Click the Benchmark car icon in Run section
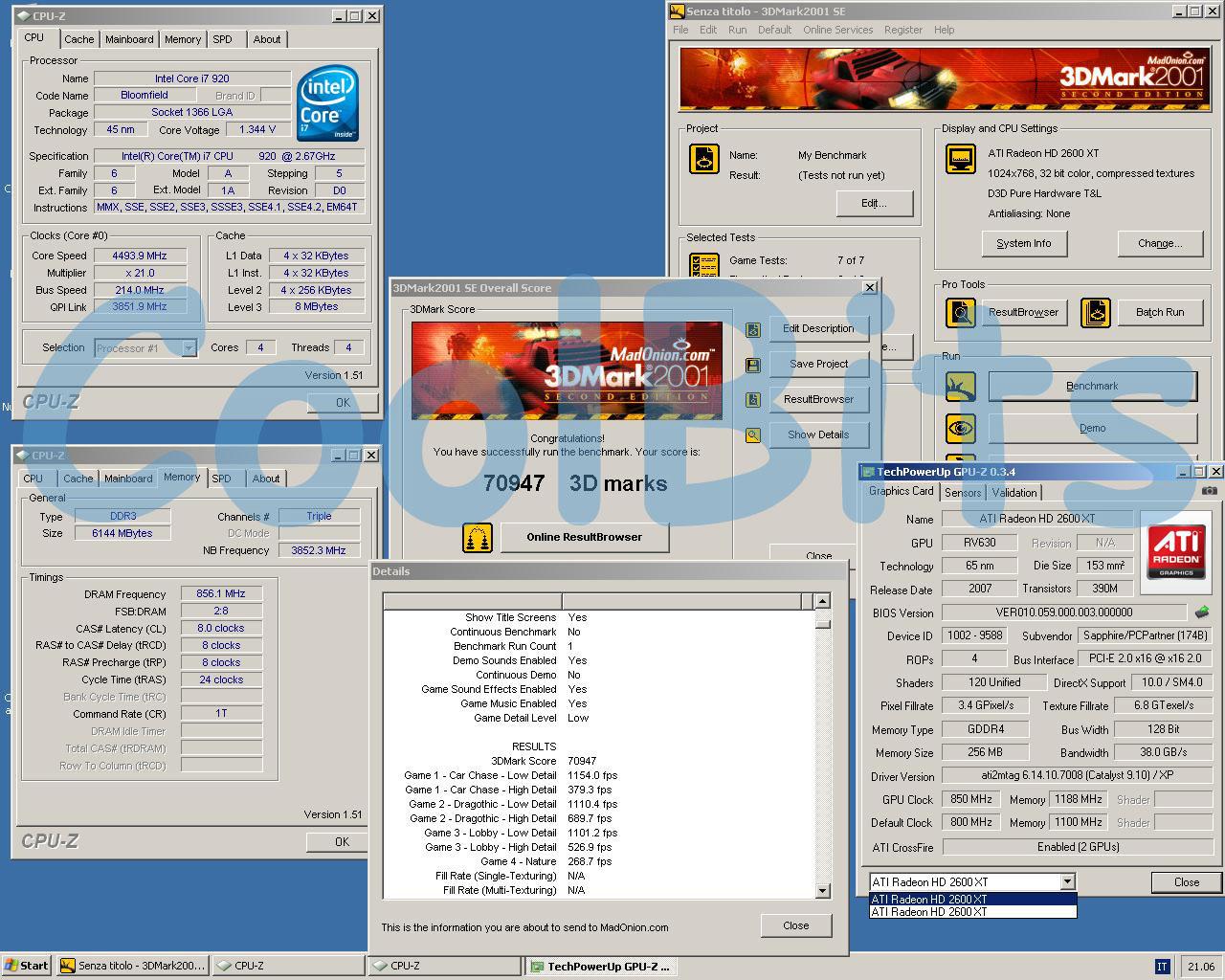The height and width of the screenshot is (980, 1225). (x=960, y=387)
